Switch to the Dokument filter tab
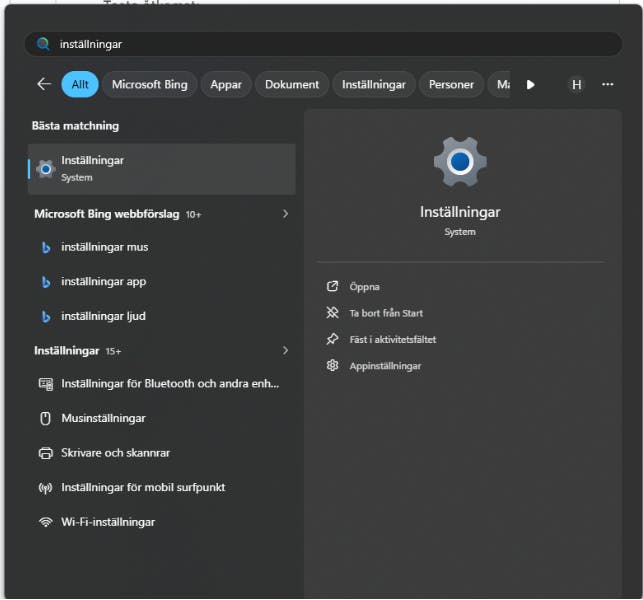This screenshot has width=643, height=600. (x=292, y=85)
